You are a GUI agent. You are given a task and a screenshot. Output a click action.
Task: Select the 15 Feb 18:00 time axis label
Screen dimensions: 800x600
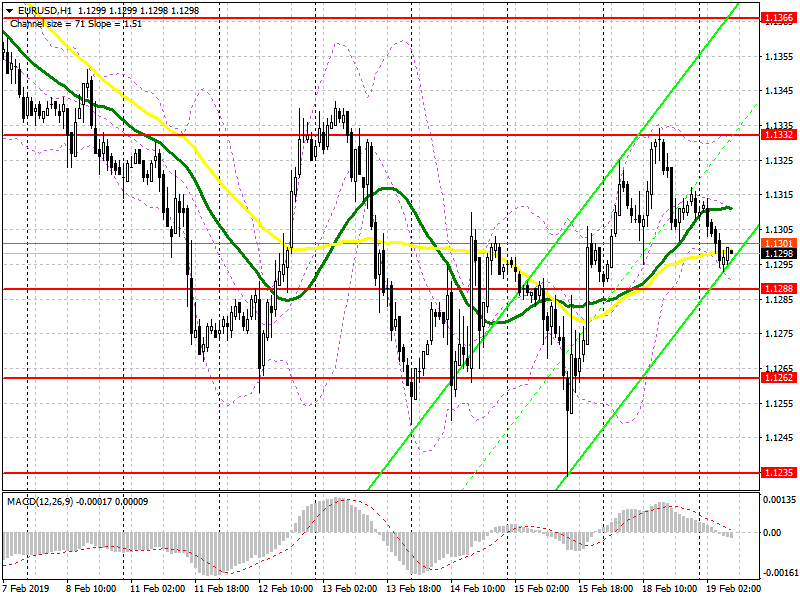coord(606,588)
